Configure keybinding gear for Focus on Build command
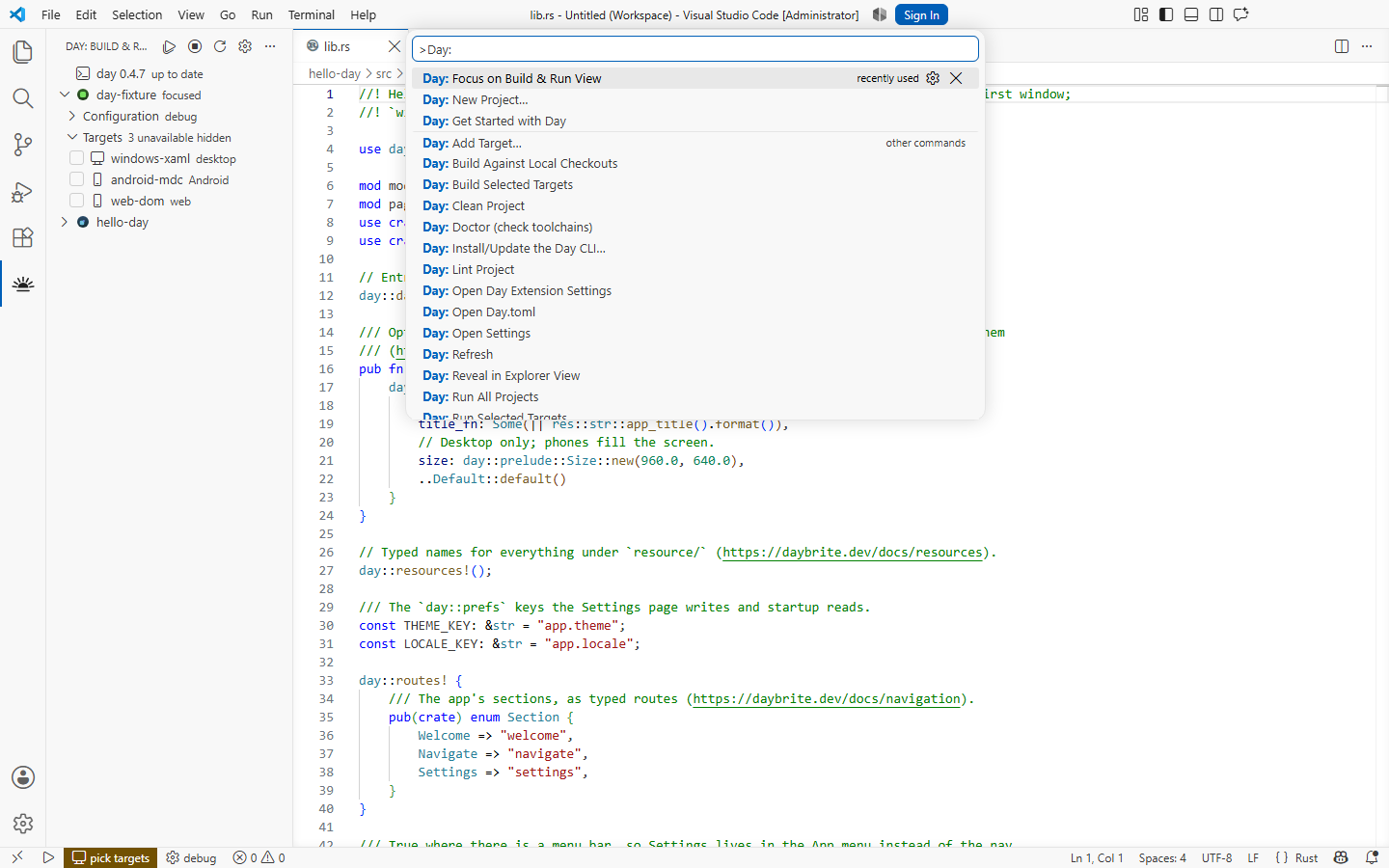Screen dimensions: 1389x868 pyautogui.click(x=933, y=78)
